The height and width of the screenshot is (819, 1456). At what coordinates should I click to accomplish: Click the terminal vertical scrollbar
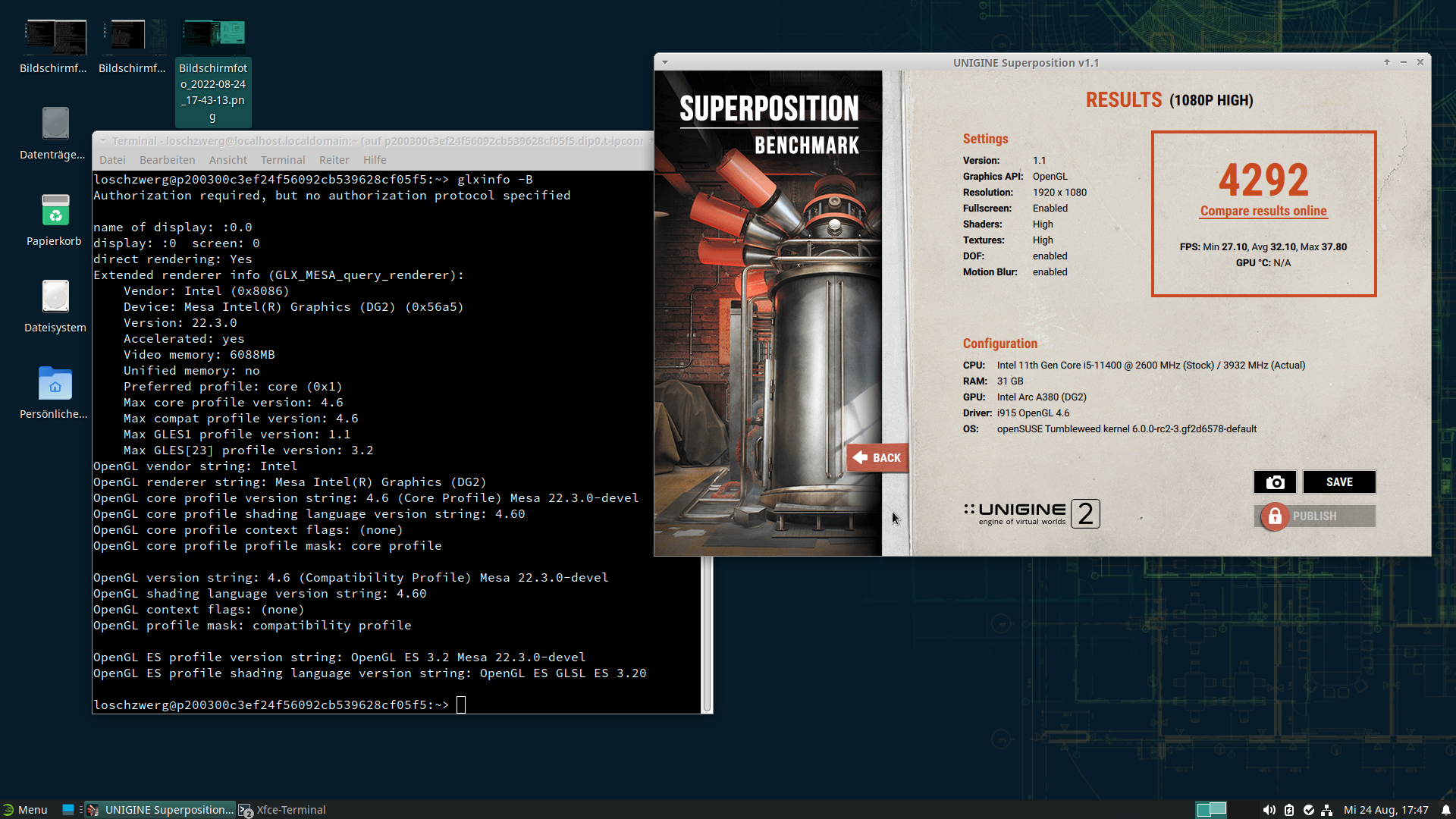(707, 634)
